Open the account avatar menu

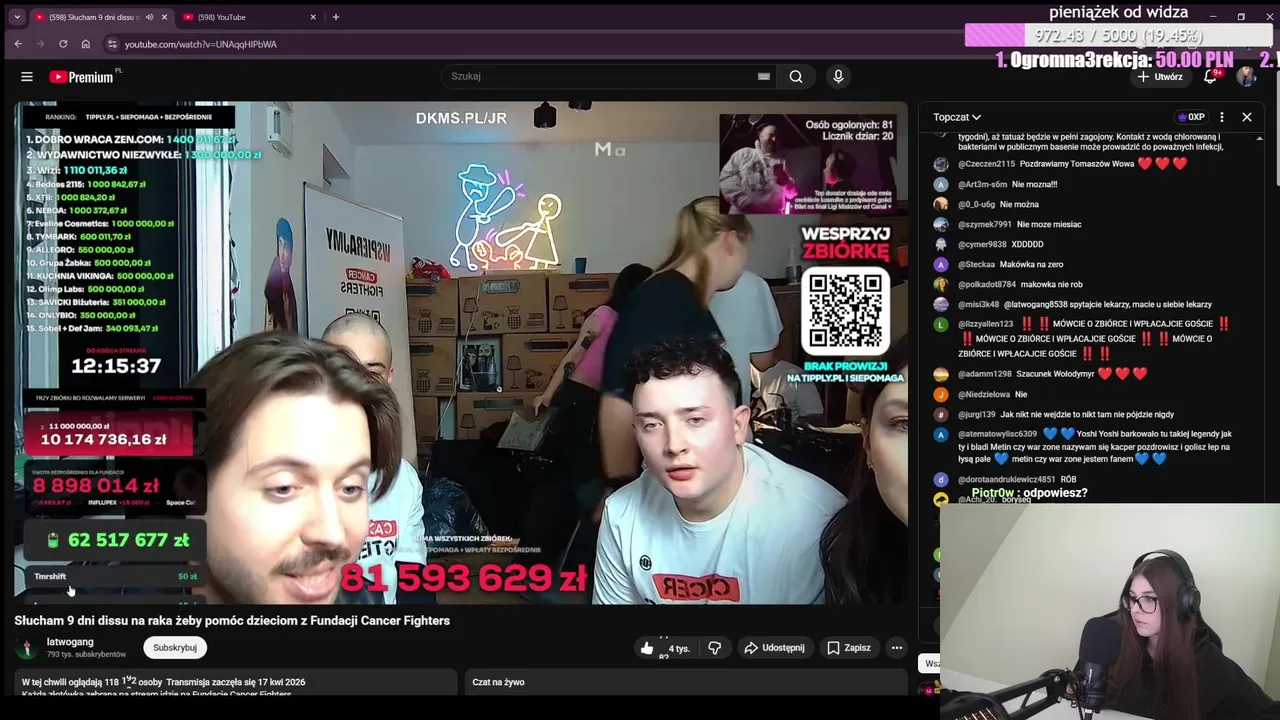(1246, 77)
